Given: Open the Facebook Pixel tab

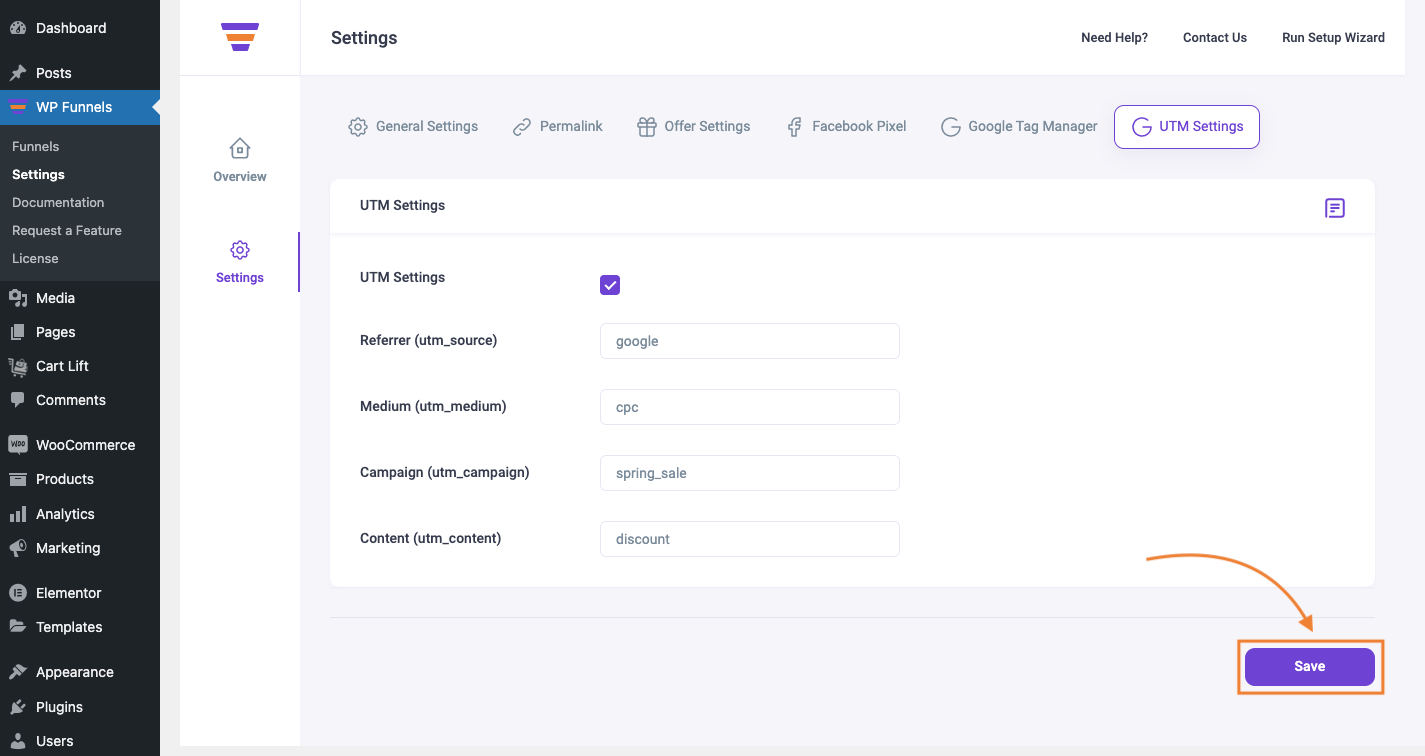Looking at the screenshot, I should (x=846, y=127).
